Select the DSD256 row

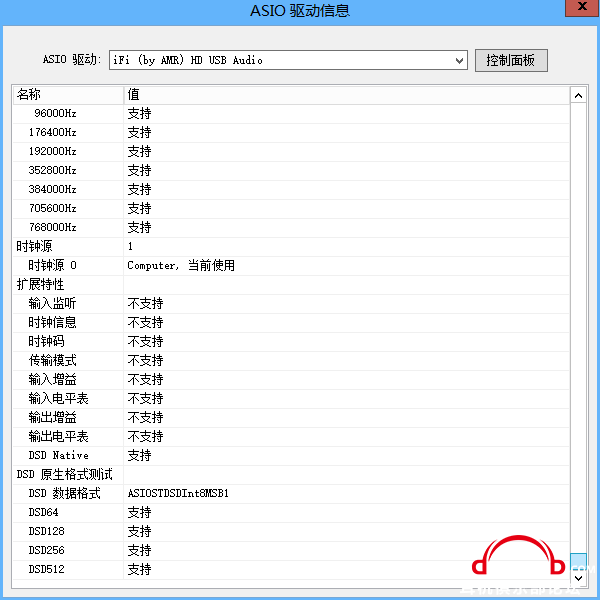[291, 551]
